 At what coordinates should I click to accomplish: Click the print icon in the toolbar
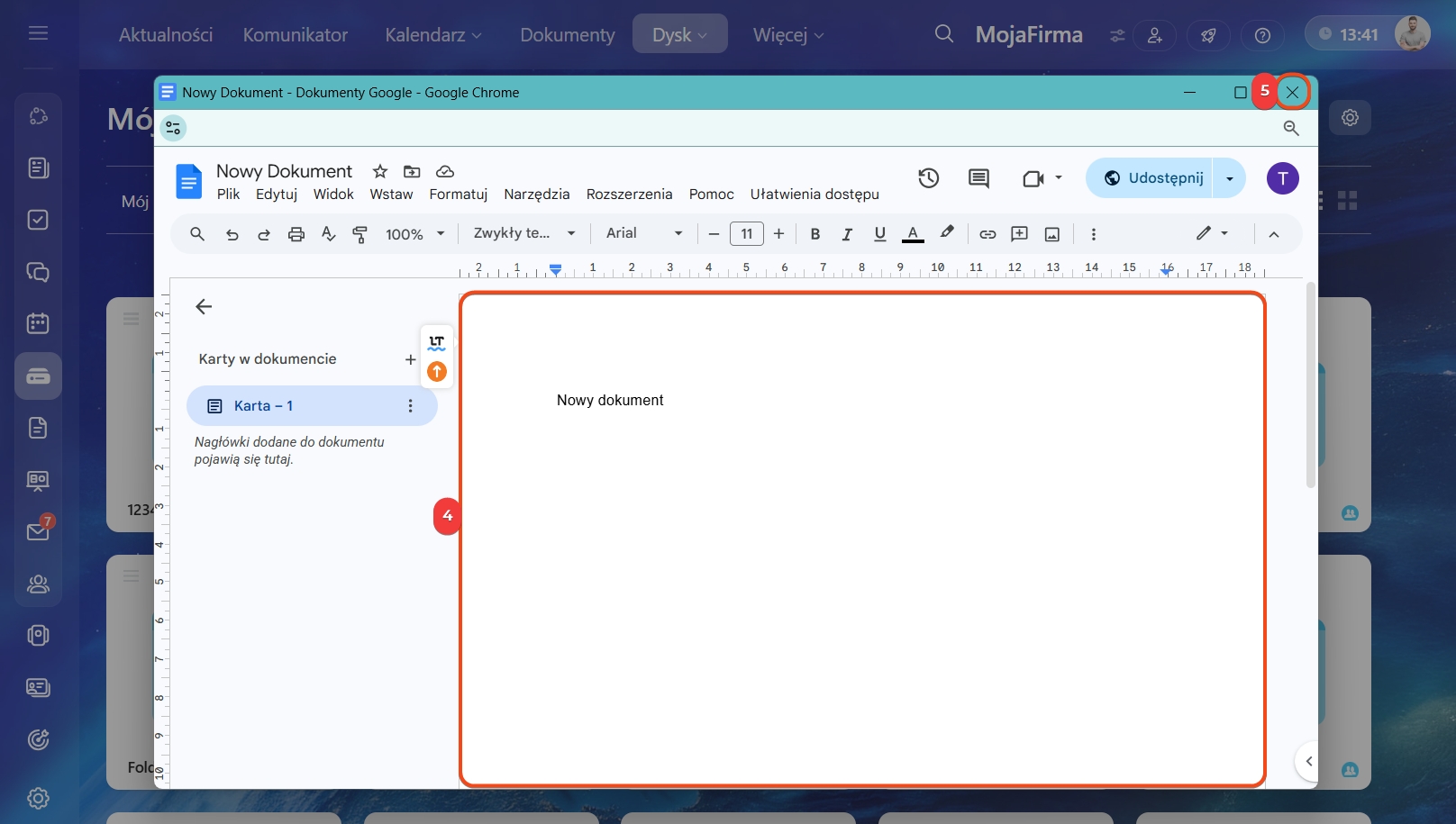[296, 234]
